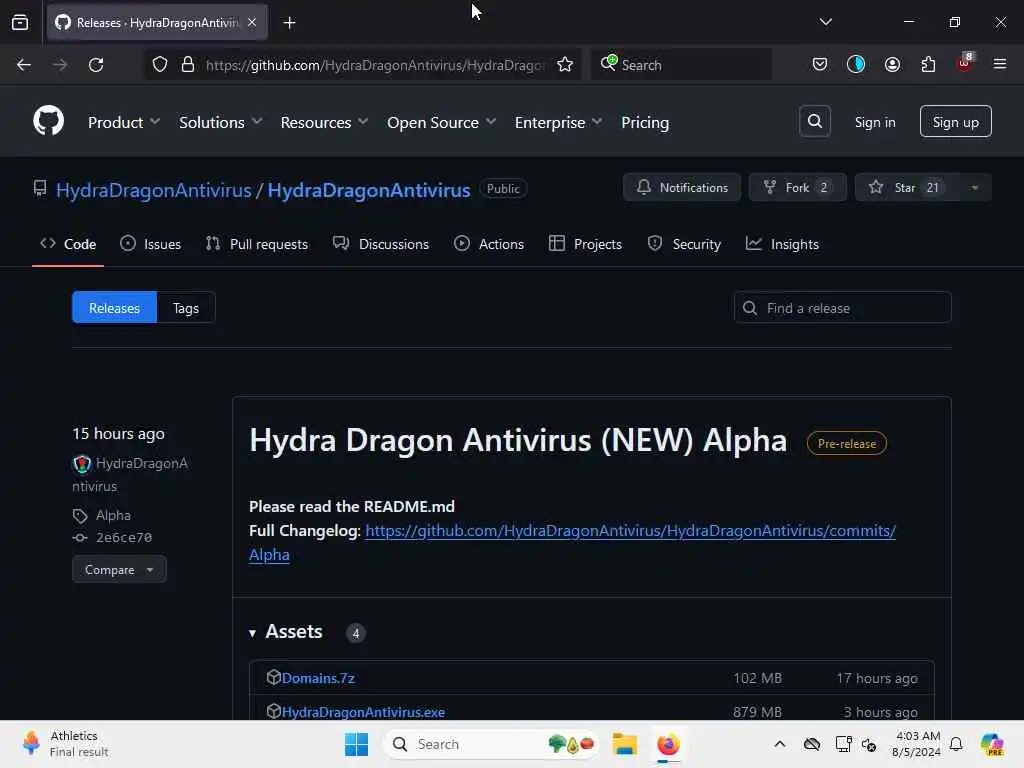Viewport: 1024px width, 768px height.
Task: Download Domains.7z asset
Action: [318, 678]
